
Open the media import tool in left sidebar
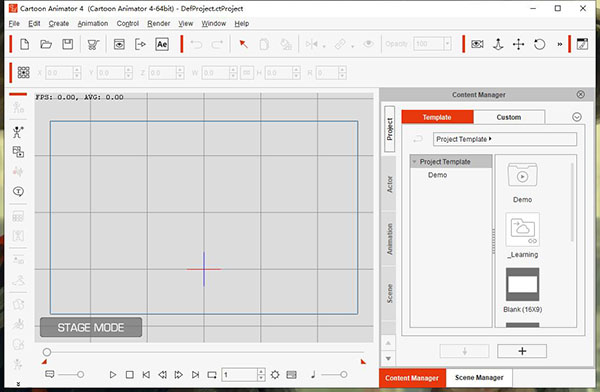tap(18, 152)
